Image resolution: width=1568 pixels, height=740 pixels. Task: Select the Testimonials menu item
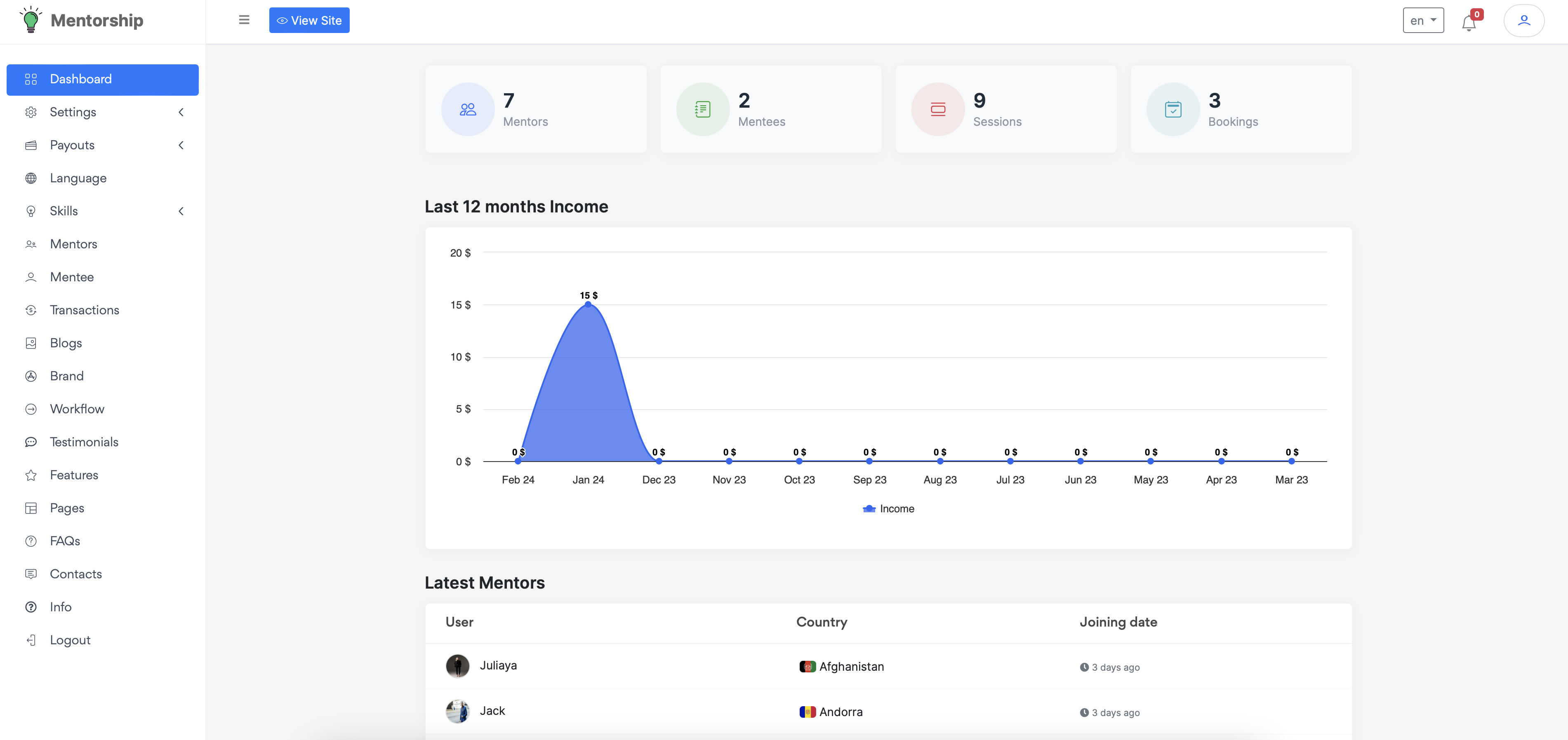[84, 442]
